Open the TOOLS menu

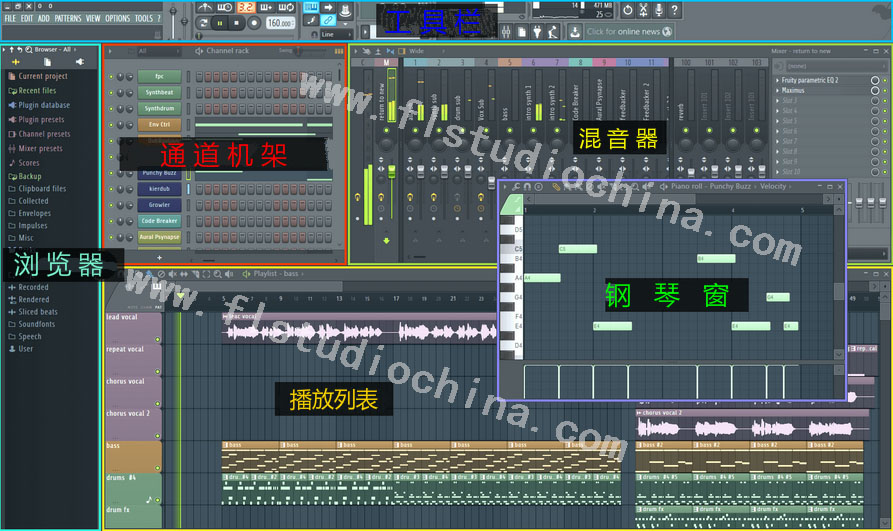(144, 19)
